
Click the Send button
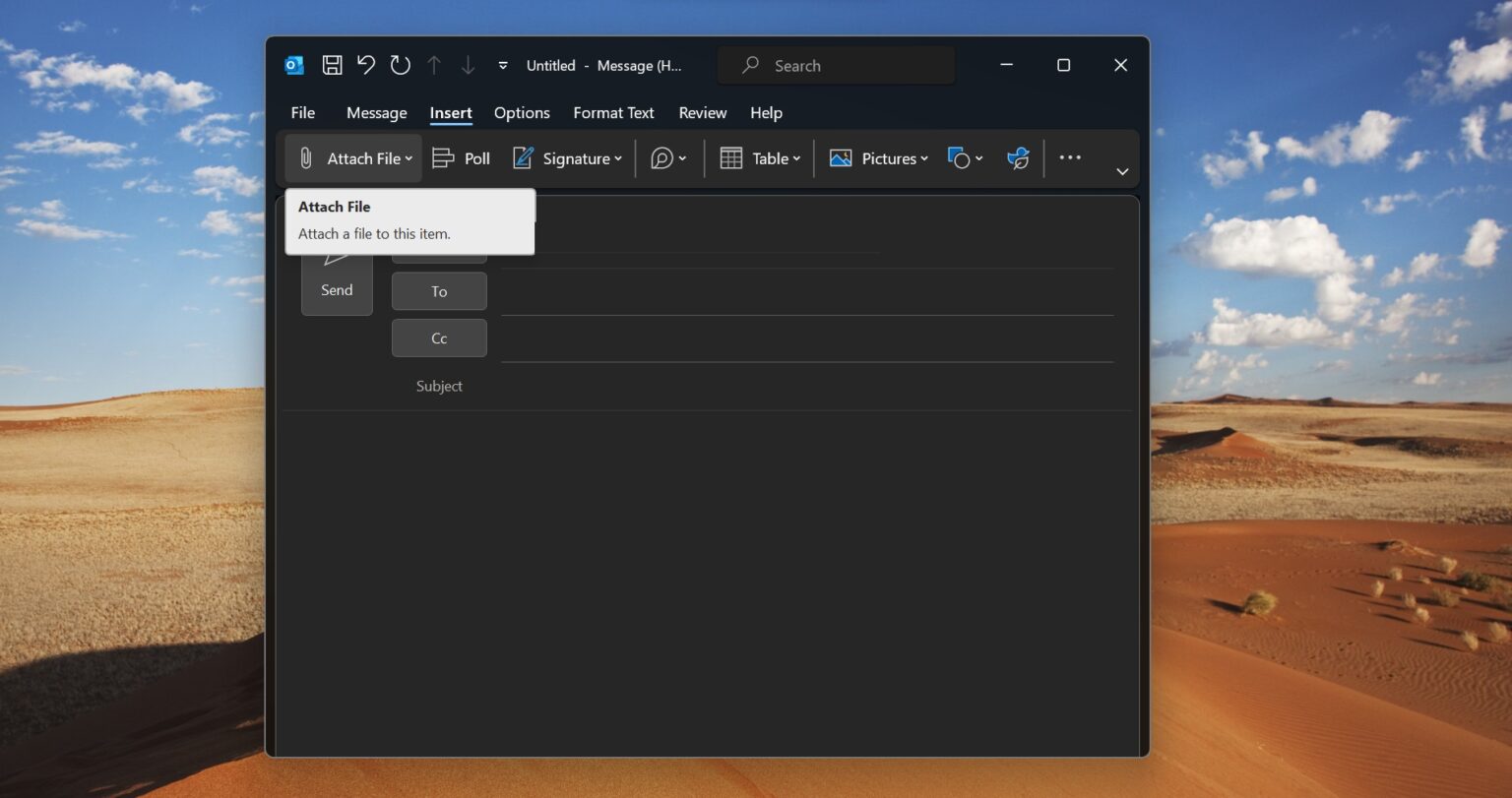pos(336,289)
